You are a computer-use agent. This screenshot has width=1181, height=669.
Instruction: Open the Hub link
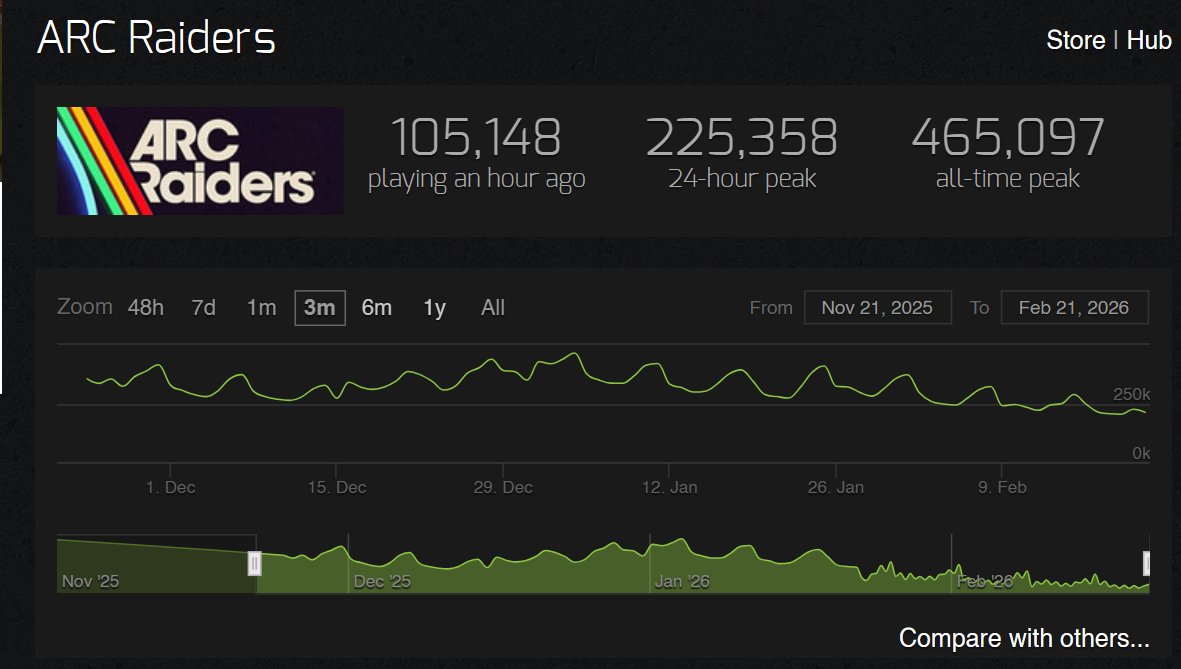point(1149,40)
